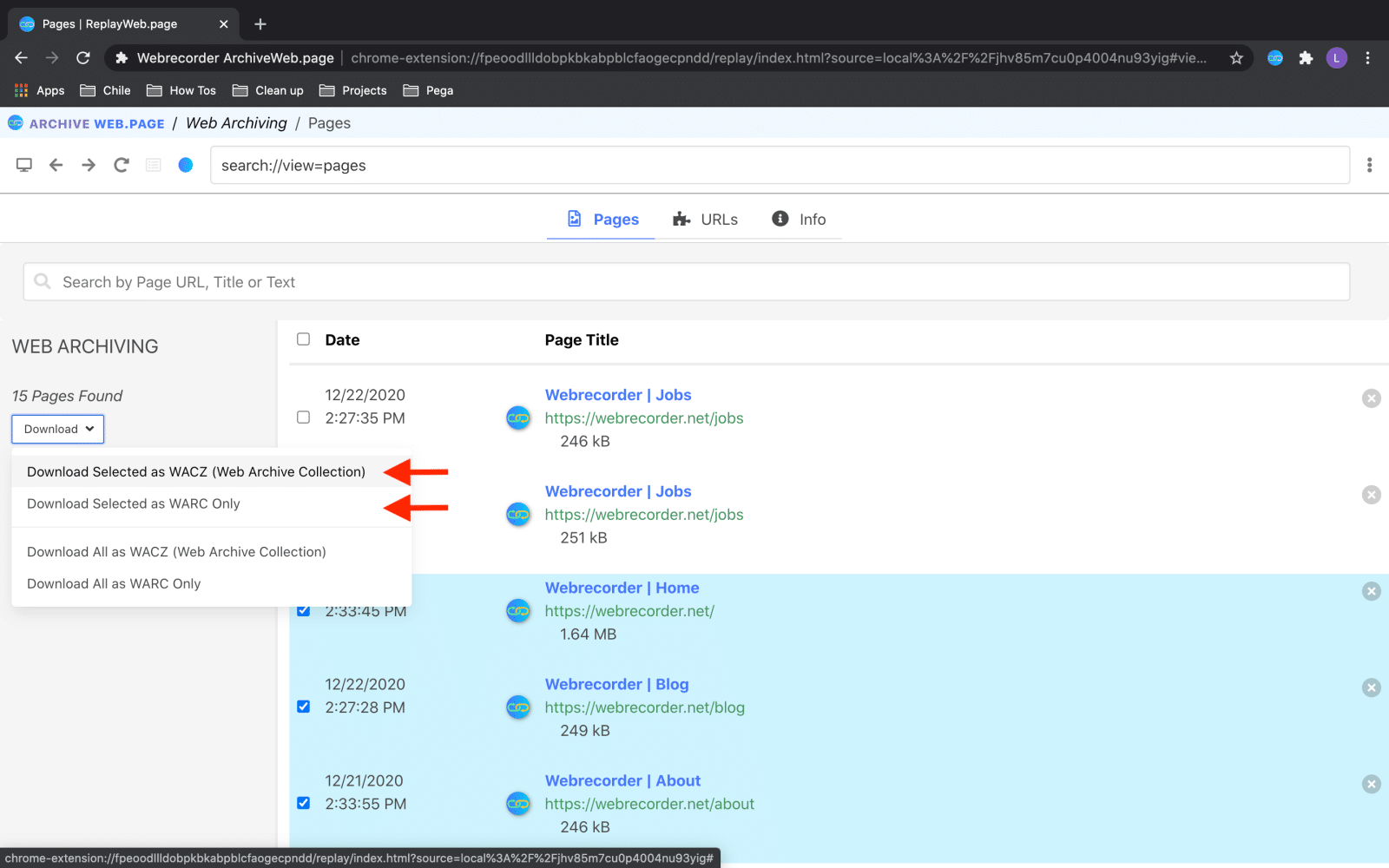Reload the browser page in Chrome toolbar
The height and width of the screenshot is (868, 1389).
point(83,58)
